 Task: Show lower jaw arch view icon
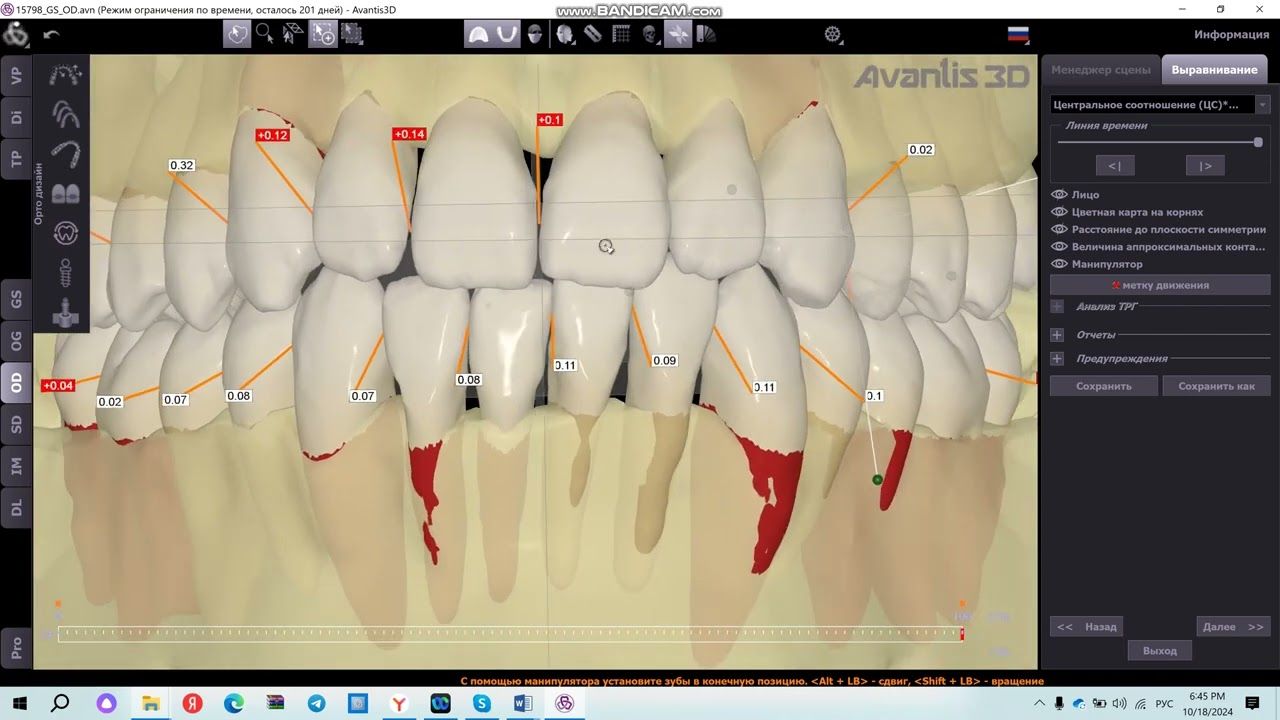point(507,34)
